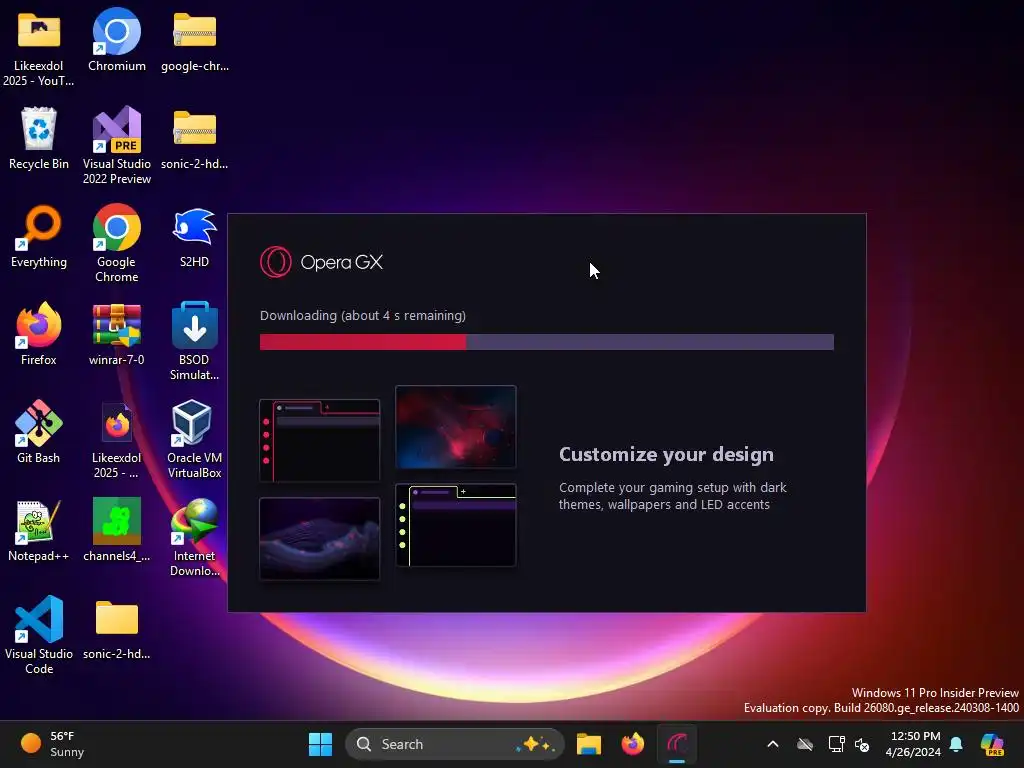Image resolution: width=1024 pixels, height=768 pixels.
Task: Open Internet Download Manager shortcut
Action: pyautogui.click(x=195, y=537)
